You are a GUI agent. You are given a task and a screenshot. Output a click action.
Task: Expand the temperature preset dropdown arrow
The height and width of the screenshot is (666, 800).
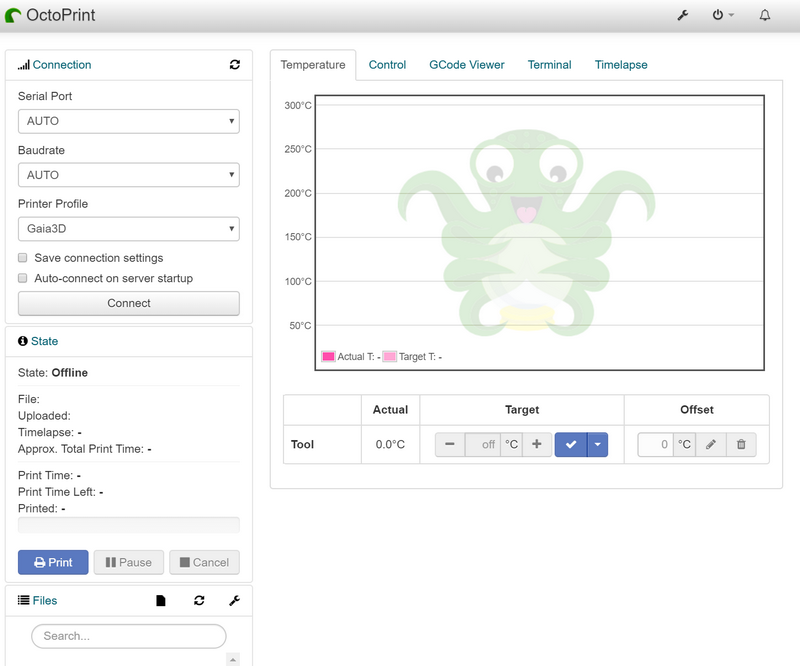(597, 445)
